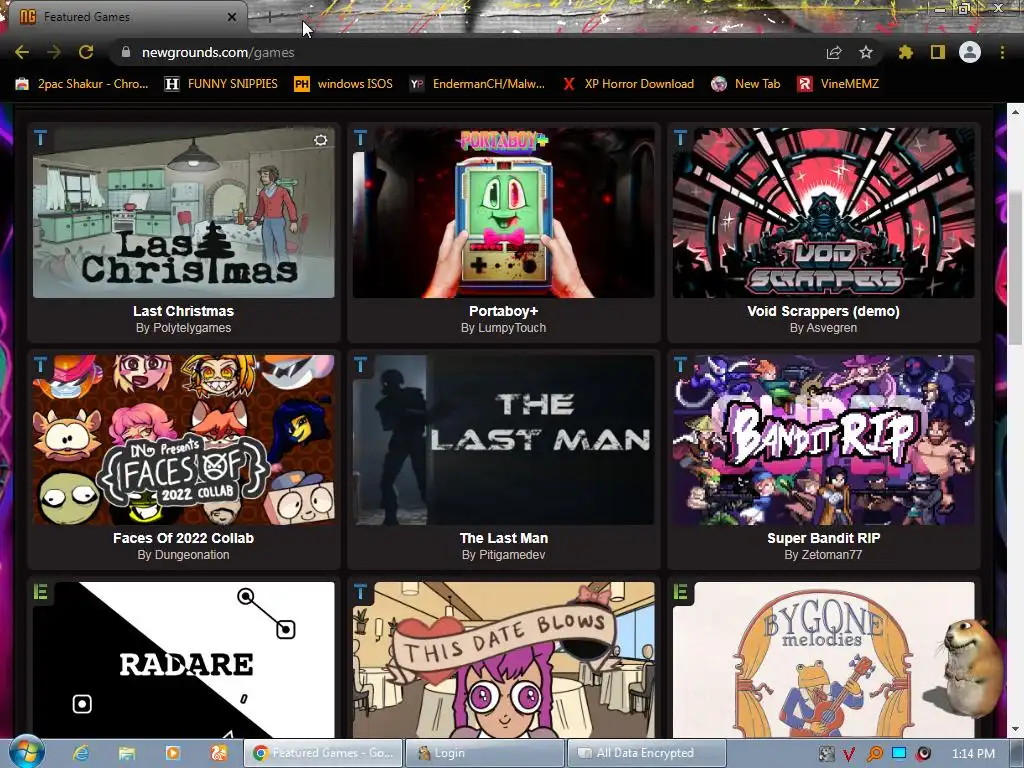This screenshot has height=768, width=1024.
Task: Click the gear icon on Last Christmas thumbnail
Action: [x=320, y=140]
